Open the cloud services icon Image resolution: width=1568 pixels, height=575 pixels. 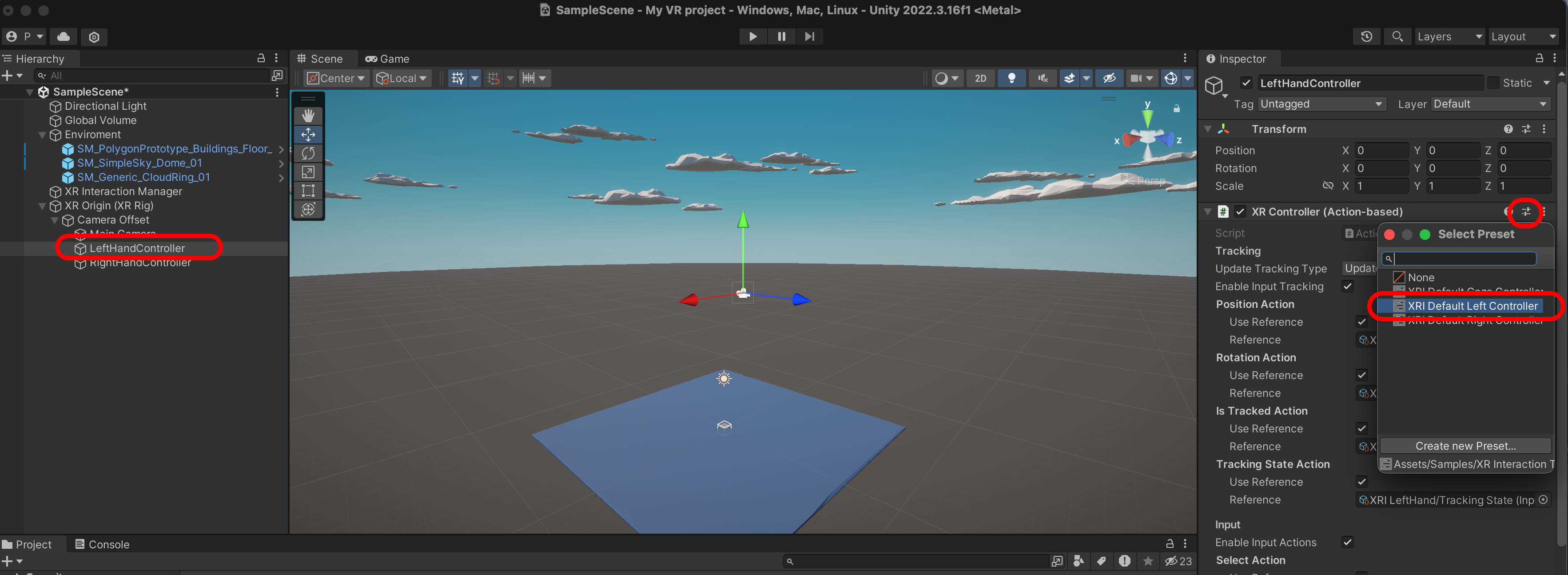pyautogui.click(x=64, y=36)
